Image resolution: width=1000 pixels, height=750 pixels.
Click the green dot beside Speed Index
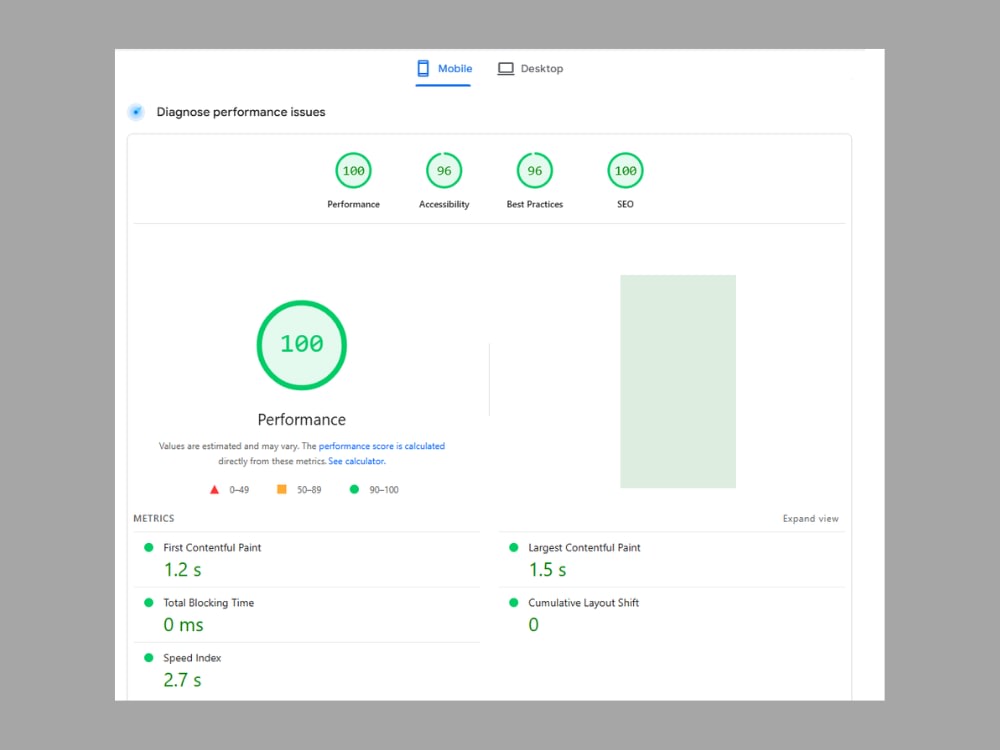(149, 658)
